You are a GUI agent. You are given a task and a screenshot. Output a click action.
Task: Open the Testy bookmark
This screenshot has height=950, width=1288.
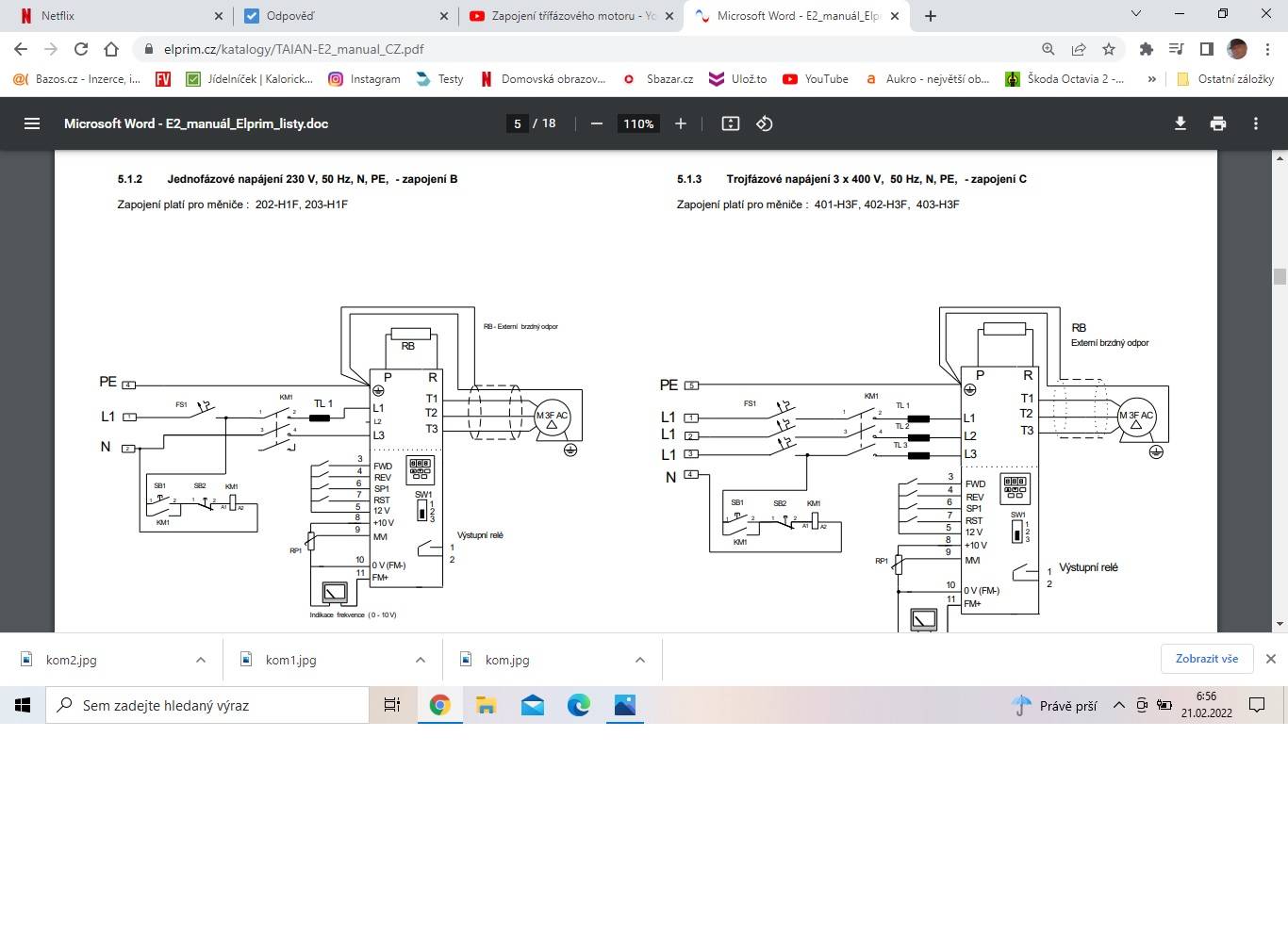coord(439,79)
